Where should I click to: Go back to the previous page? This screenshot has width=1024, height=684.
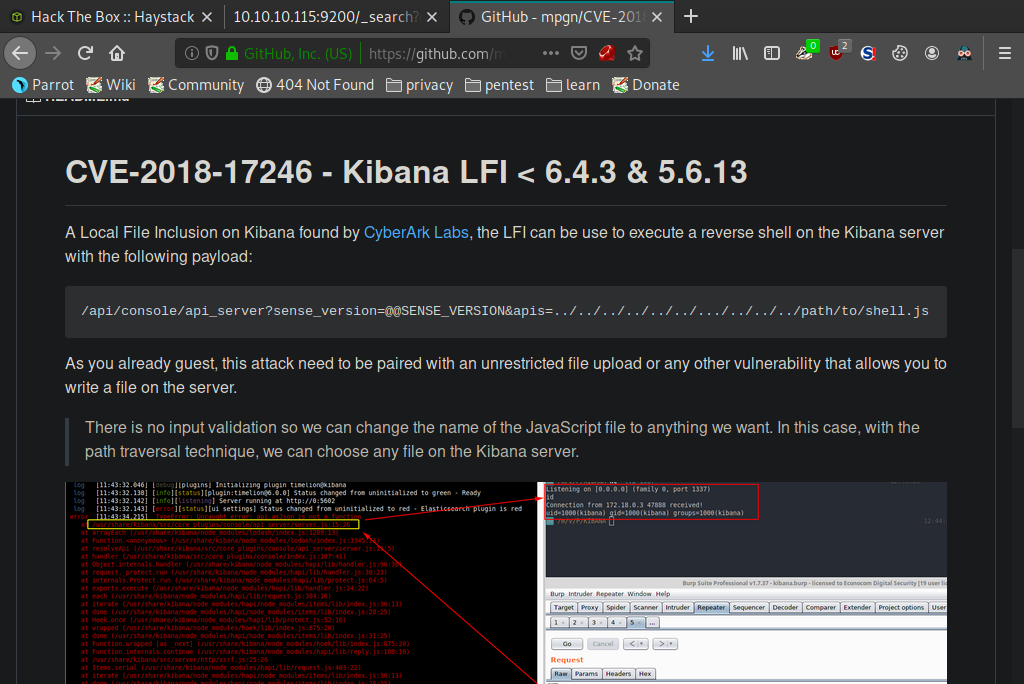click(20, 53)
